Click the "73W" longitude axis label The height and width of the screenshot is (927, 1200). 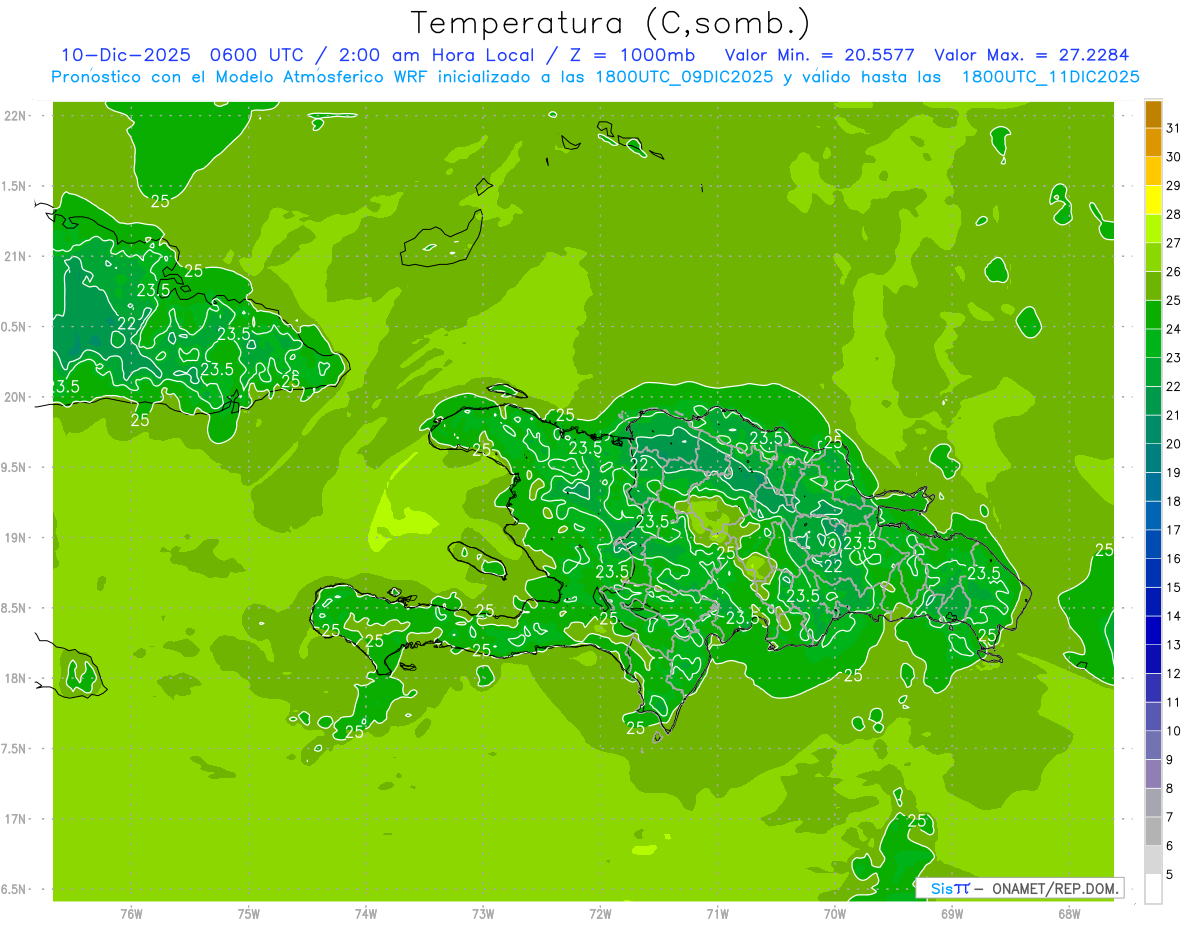(x=483, y=914)
